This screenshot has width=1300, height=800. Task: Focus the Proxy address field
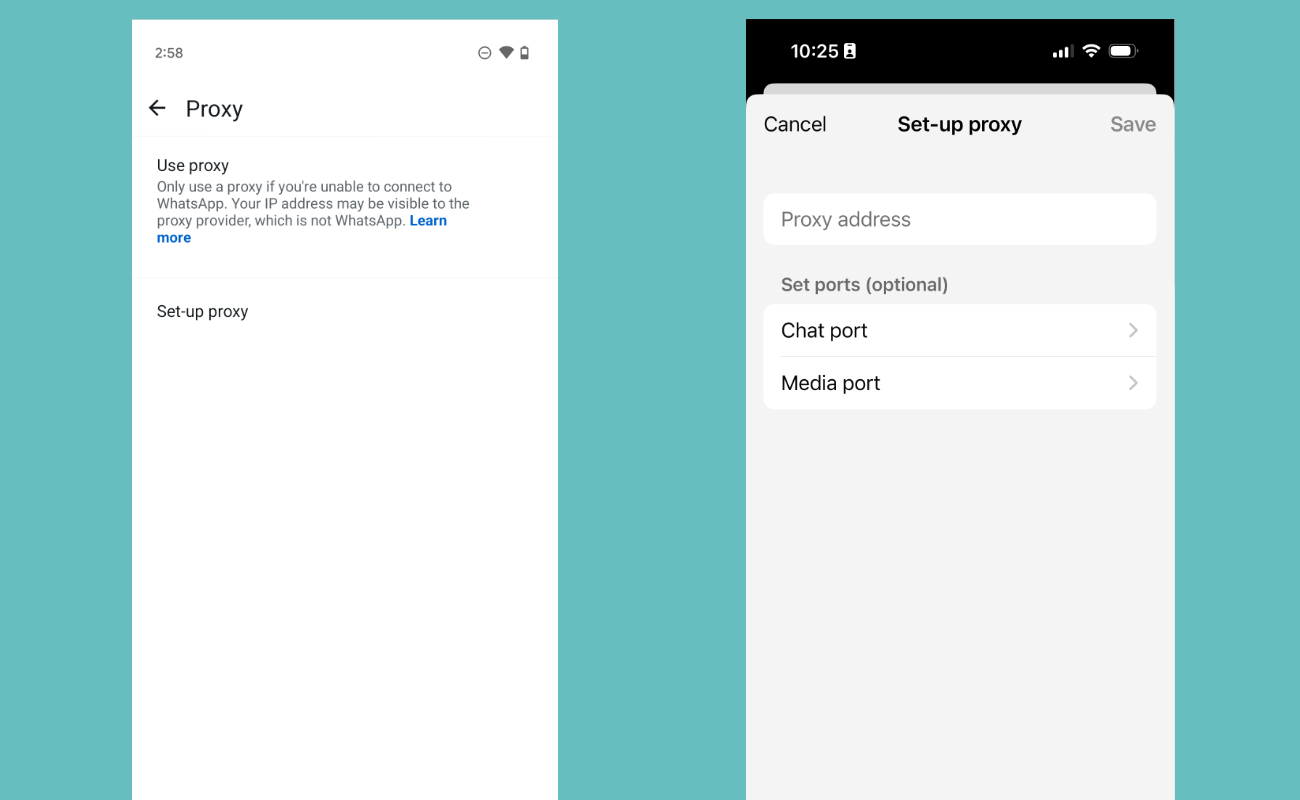[960, 219]
